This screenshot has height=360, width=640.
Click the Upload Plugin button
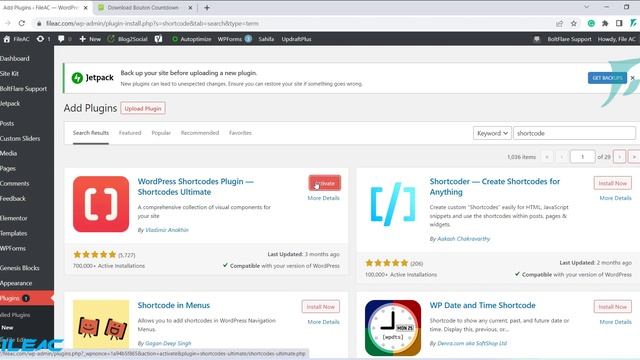click(143, 108)
